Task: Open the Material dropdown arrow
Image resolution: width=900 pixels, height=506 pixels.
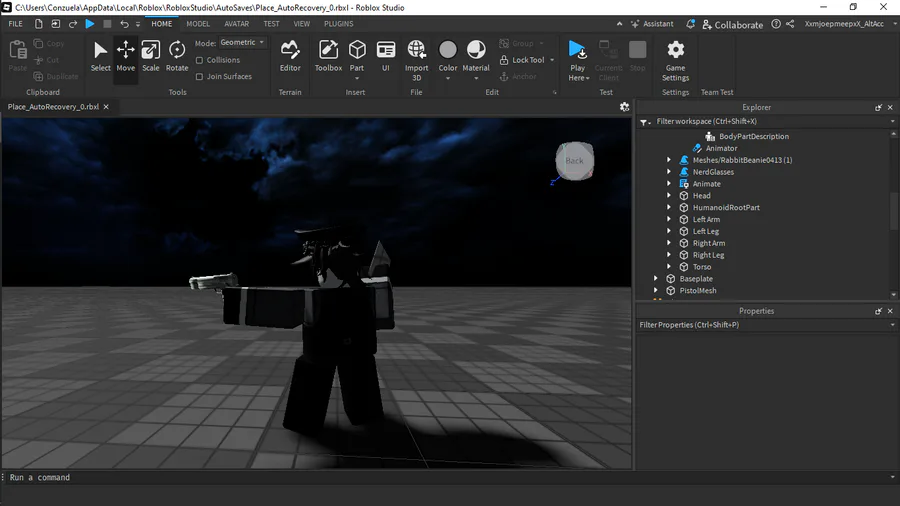Action: [x=476, y=78]
